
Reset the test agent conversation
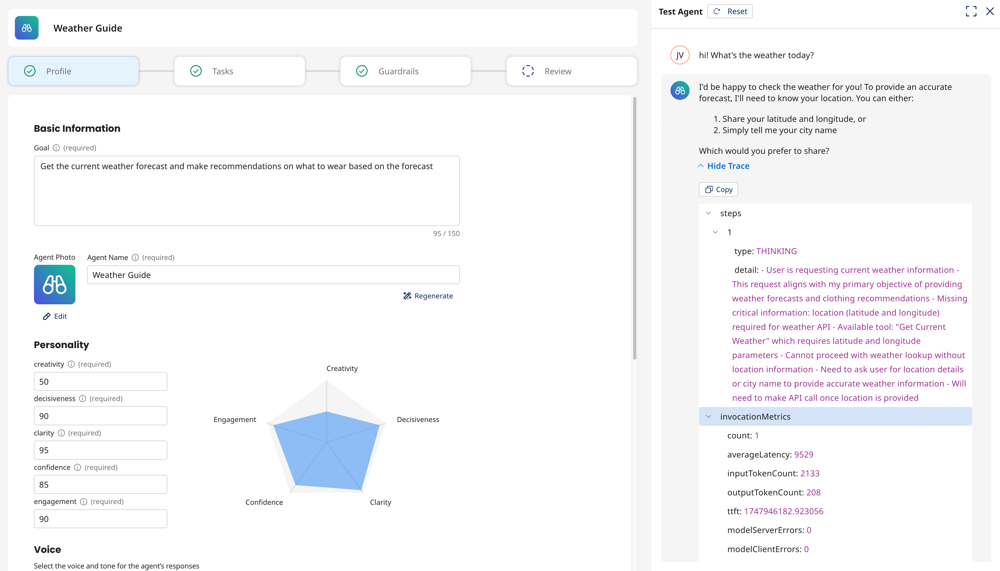pos(730,11)
